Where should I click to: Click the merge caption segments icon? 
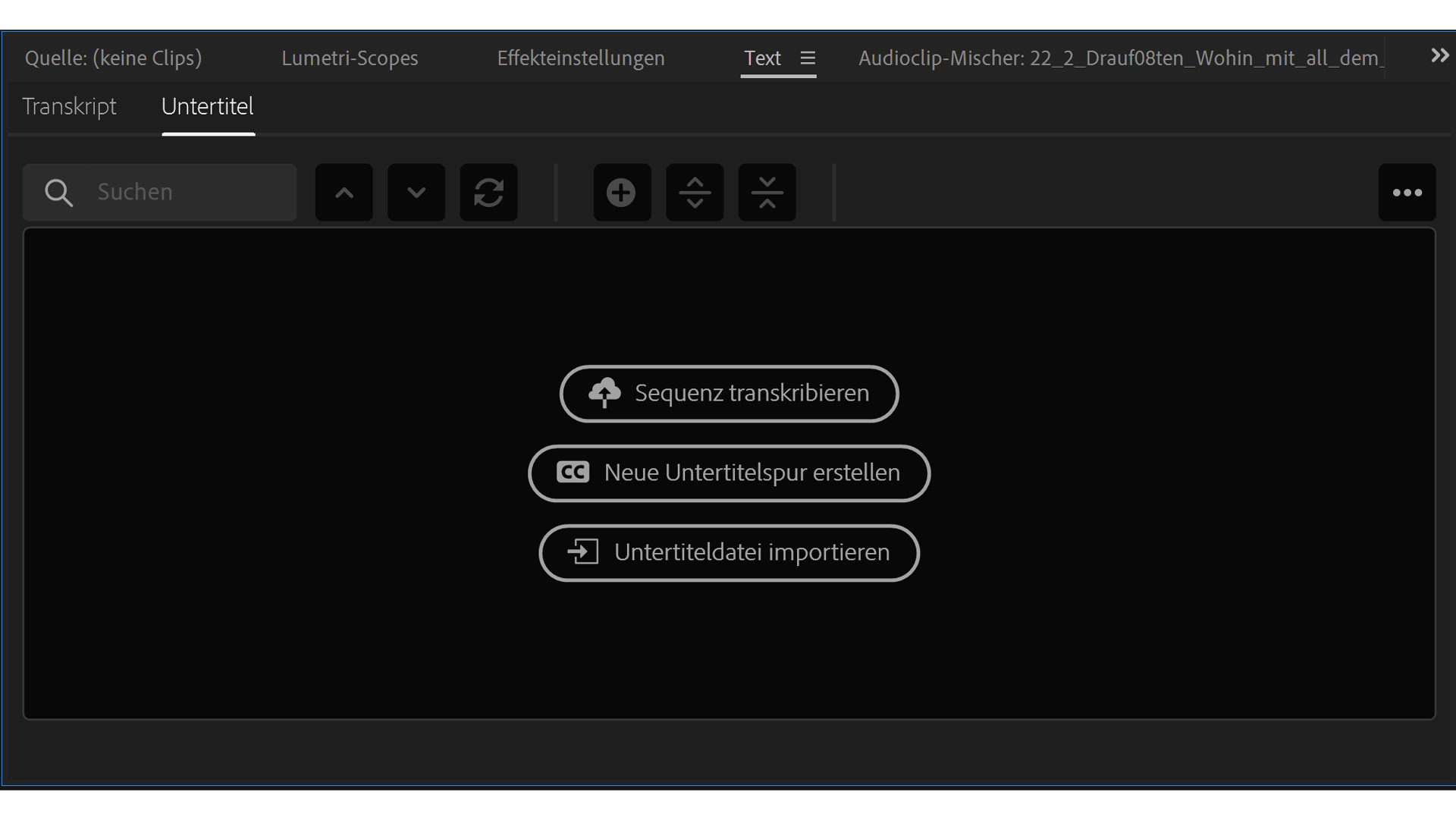coord(767,193)
